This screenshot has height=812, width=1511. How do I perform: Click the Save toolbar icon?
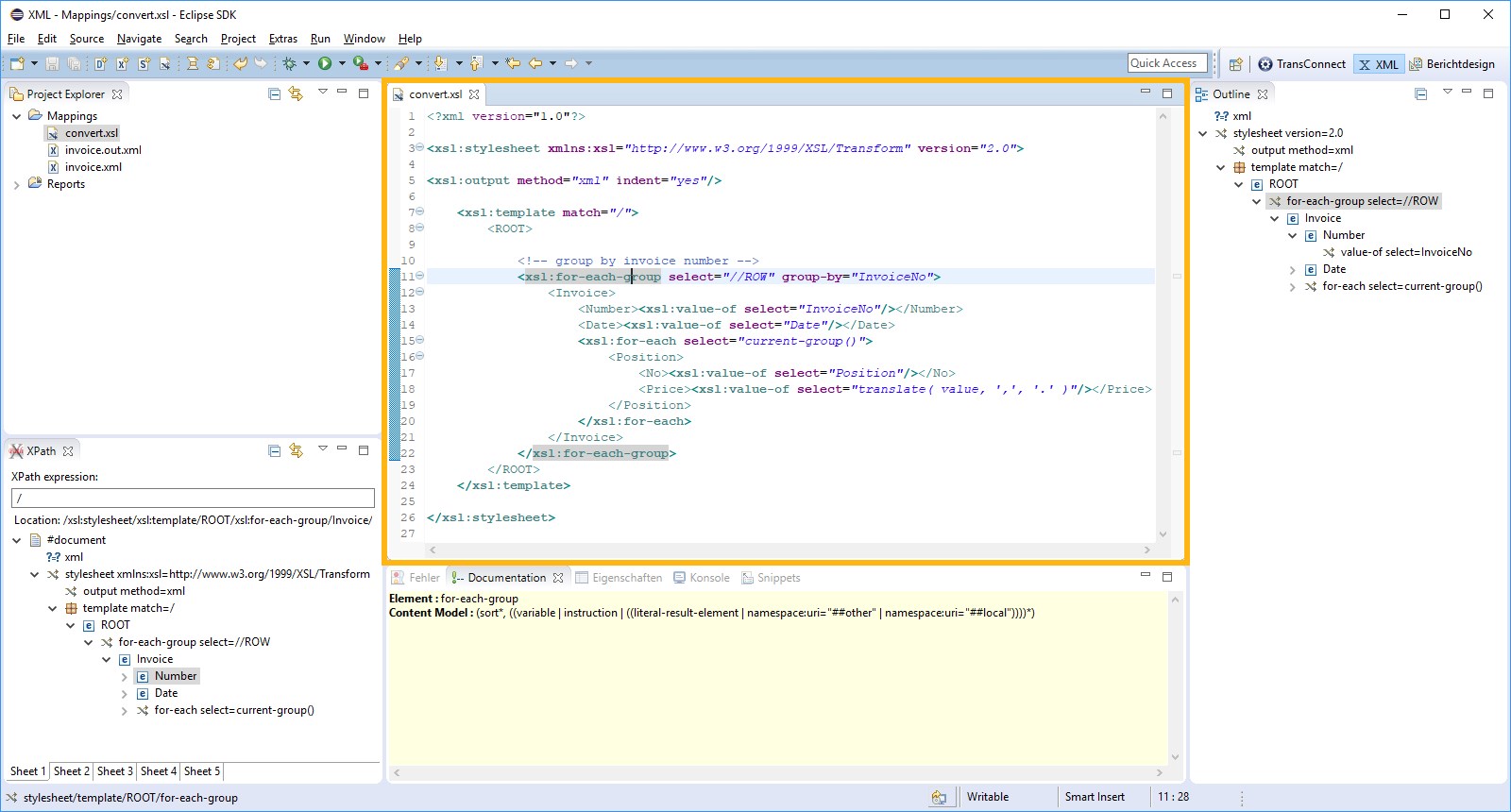(52, 63)
